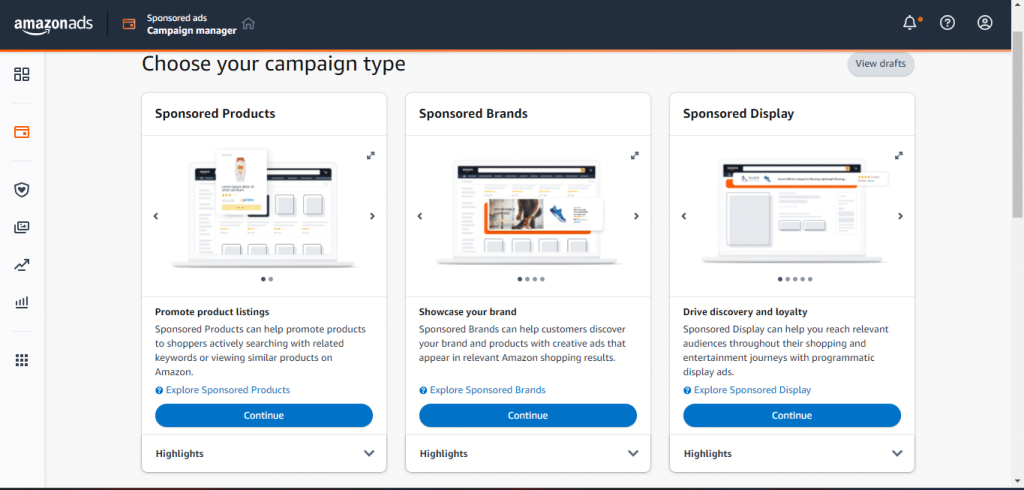Show previous slide in Sponsored Display carousel
The width and height of the screenshot is (1024, 490).
[684, 216]
